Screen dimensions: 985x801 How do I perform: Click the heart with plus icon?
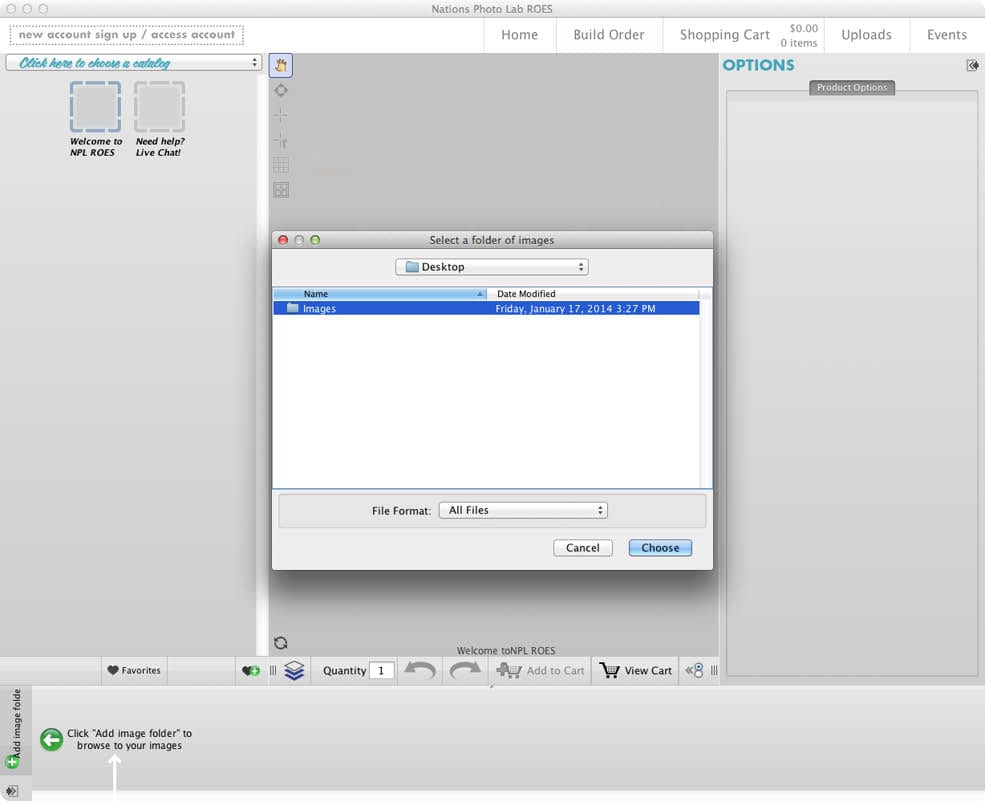click(x=251, y=671)
